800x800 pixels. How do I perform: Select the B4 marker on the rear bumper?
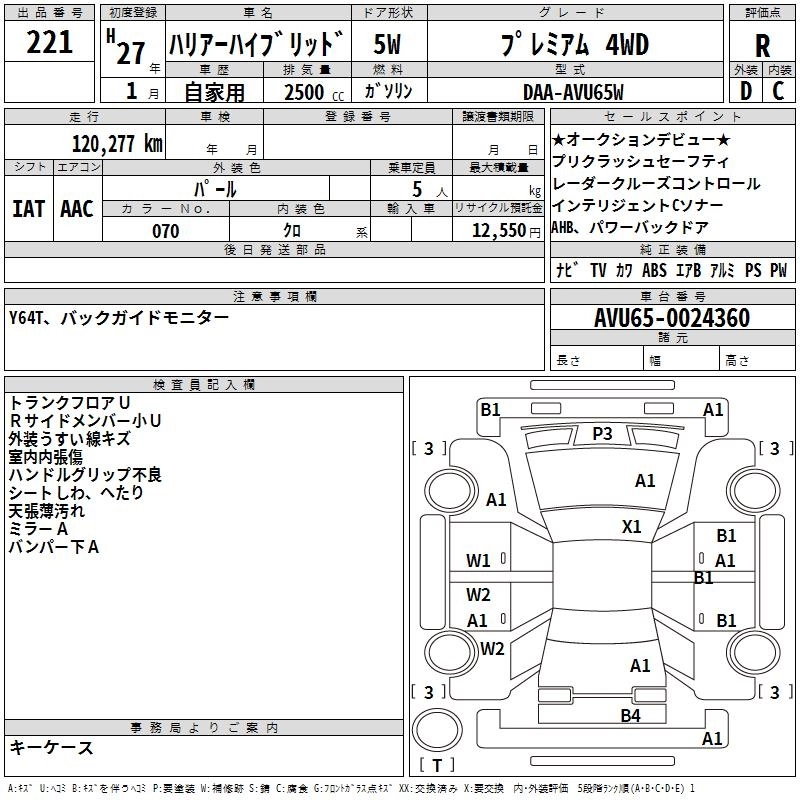coord(630,715)
